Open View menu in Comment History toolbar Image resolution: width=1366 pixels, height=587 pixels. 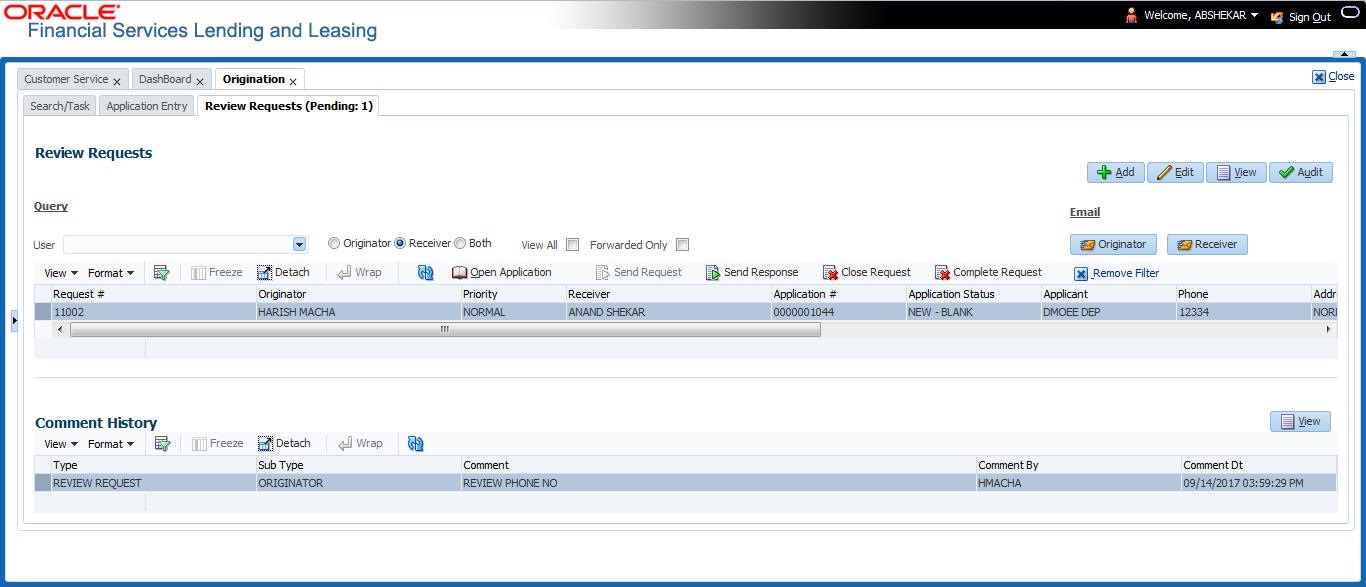61,444
